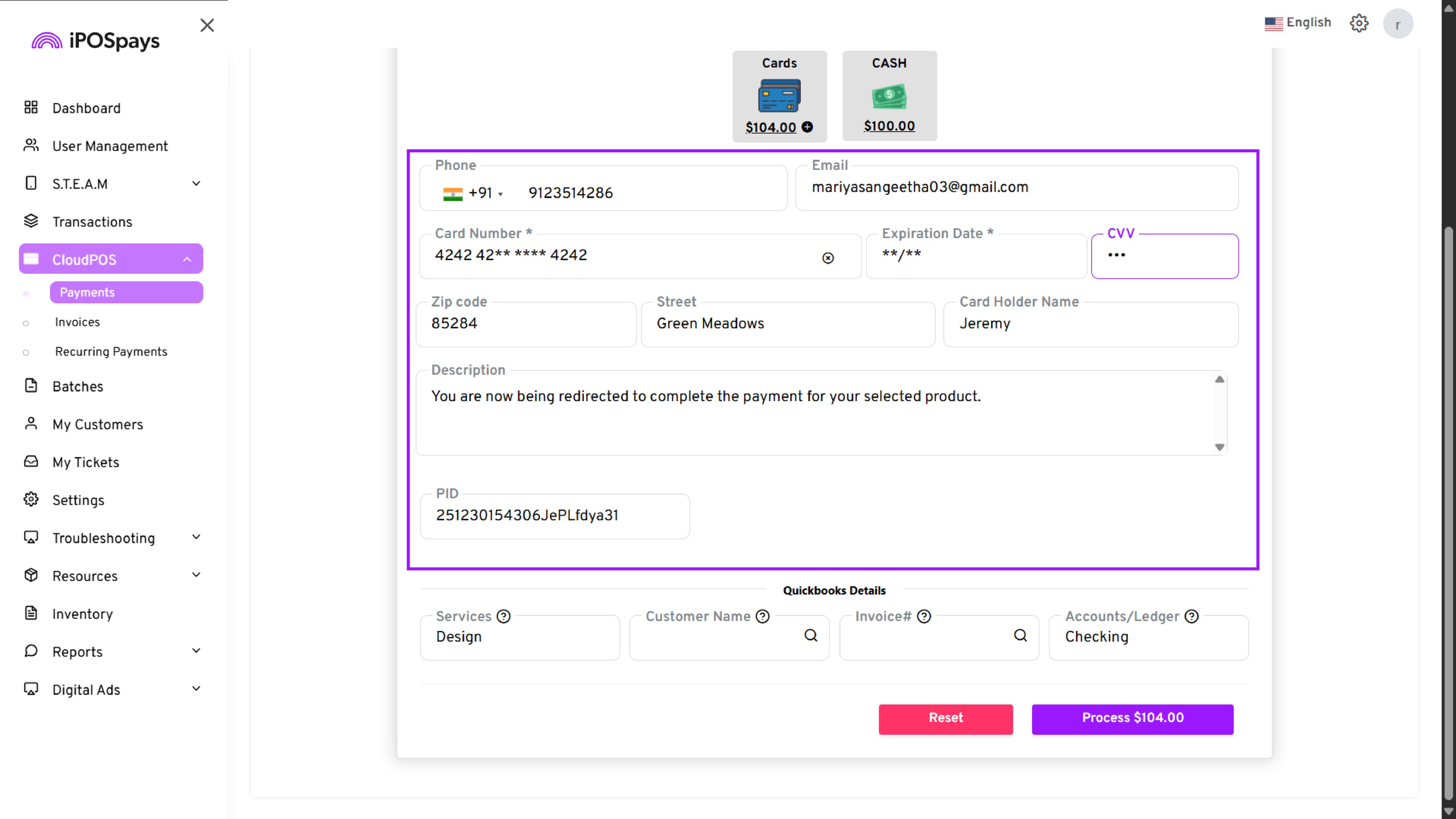The image size is (1456, 819).
Task: Open Invoices under CloudPOS
Action: click(77, 322)
